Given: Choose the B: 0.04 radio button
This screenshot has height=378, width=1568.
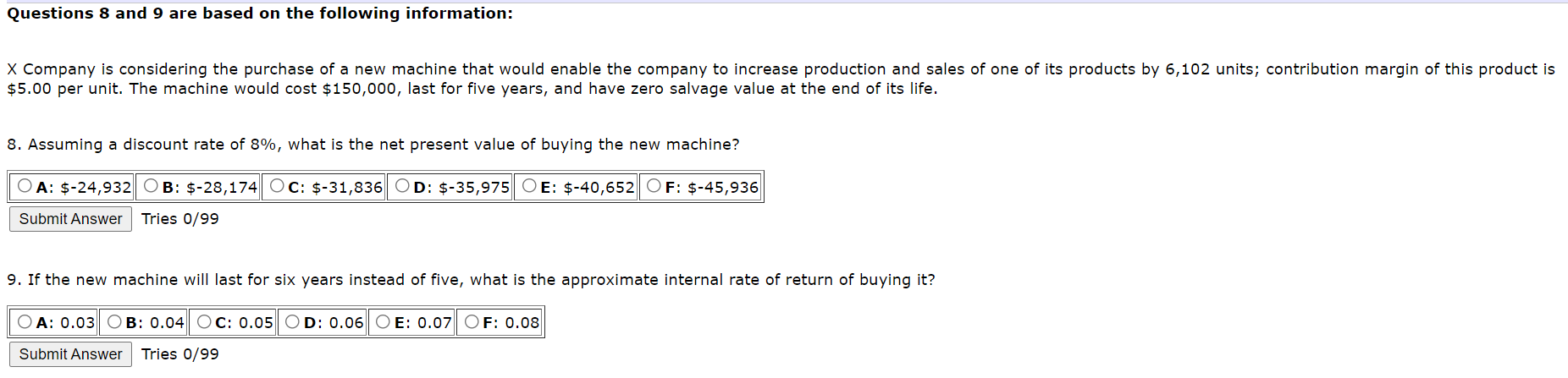Looking at the screenshot, I should pos(115,321).
